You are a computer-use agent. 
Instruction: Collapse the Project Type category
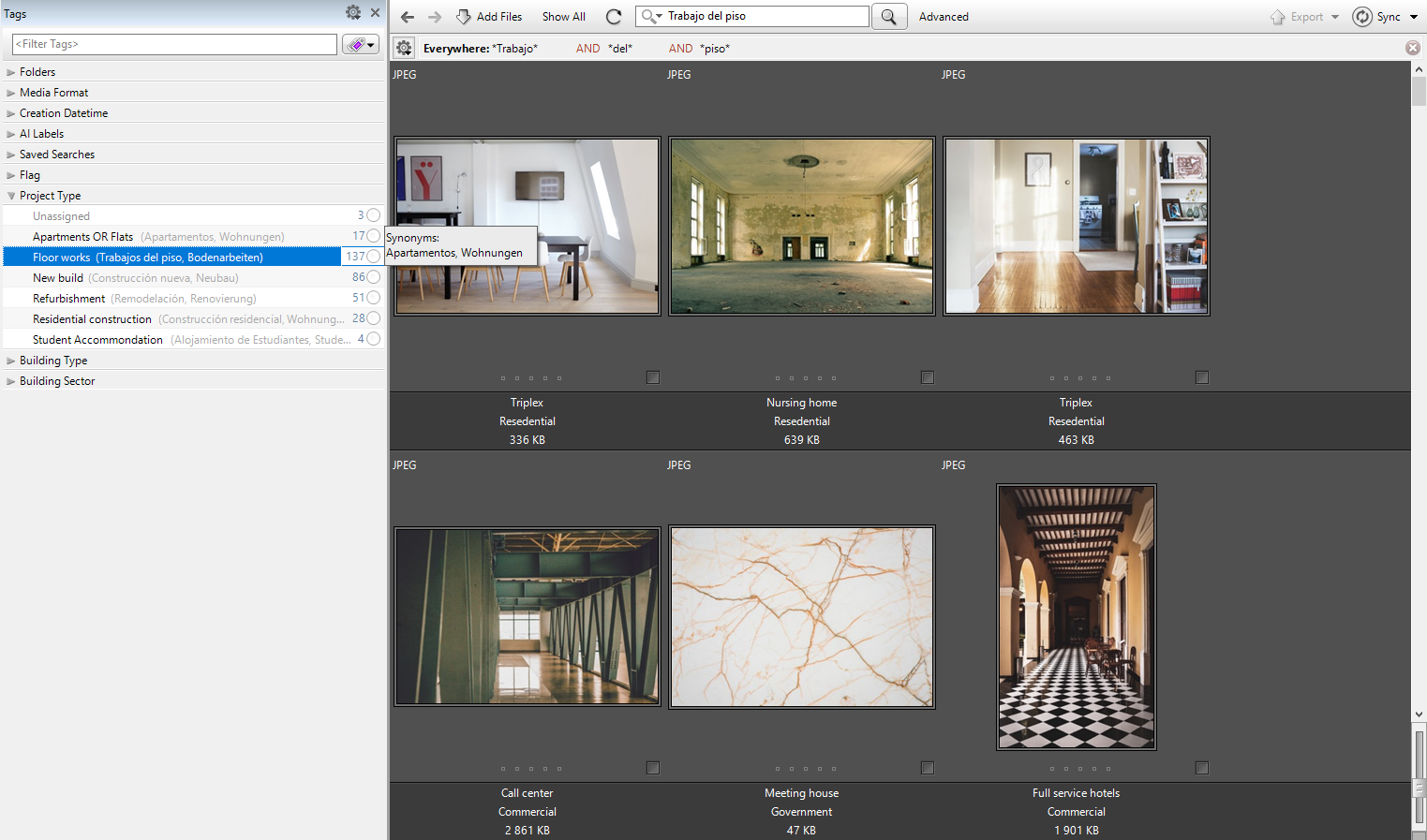click(x=11, y=196)
